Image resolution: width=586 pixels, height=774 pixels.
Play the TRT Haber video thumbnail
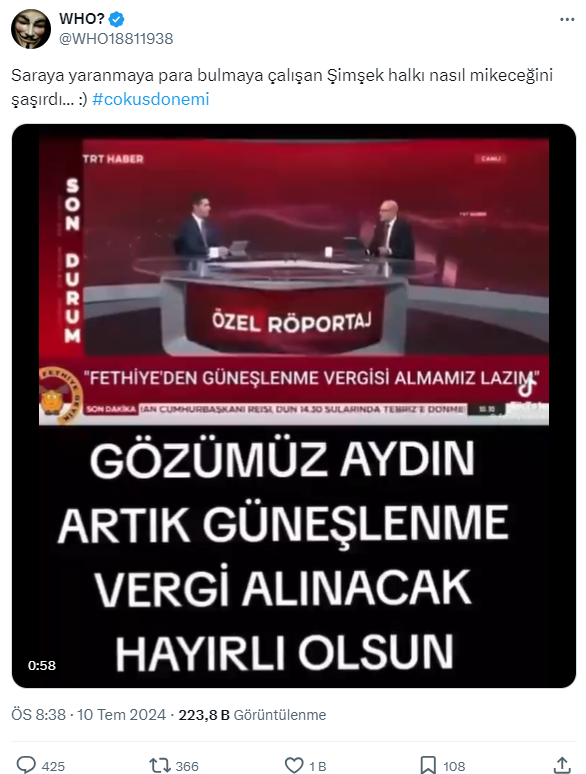(294, 406)
